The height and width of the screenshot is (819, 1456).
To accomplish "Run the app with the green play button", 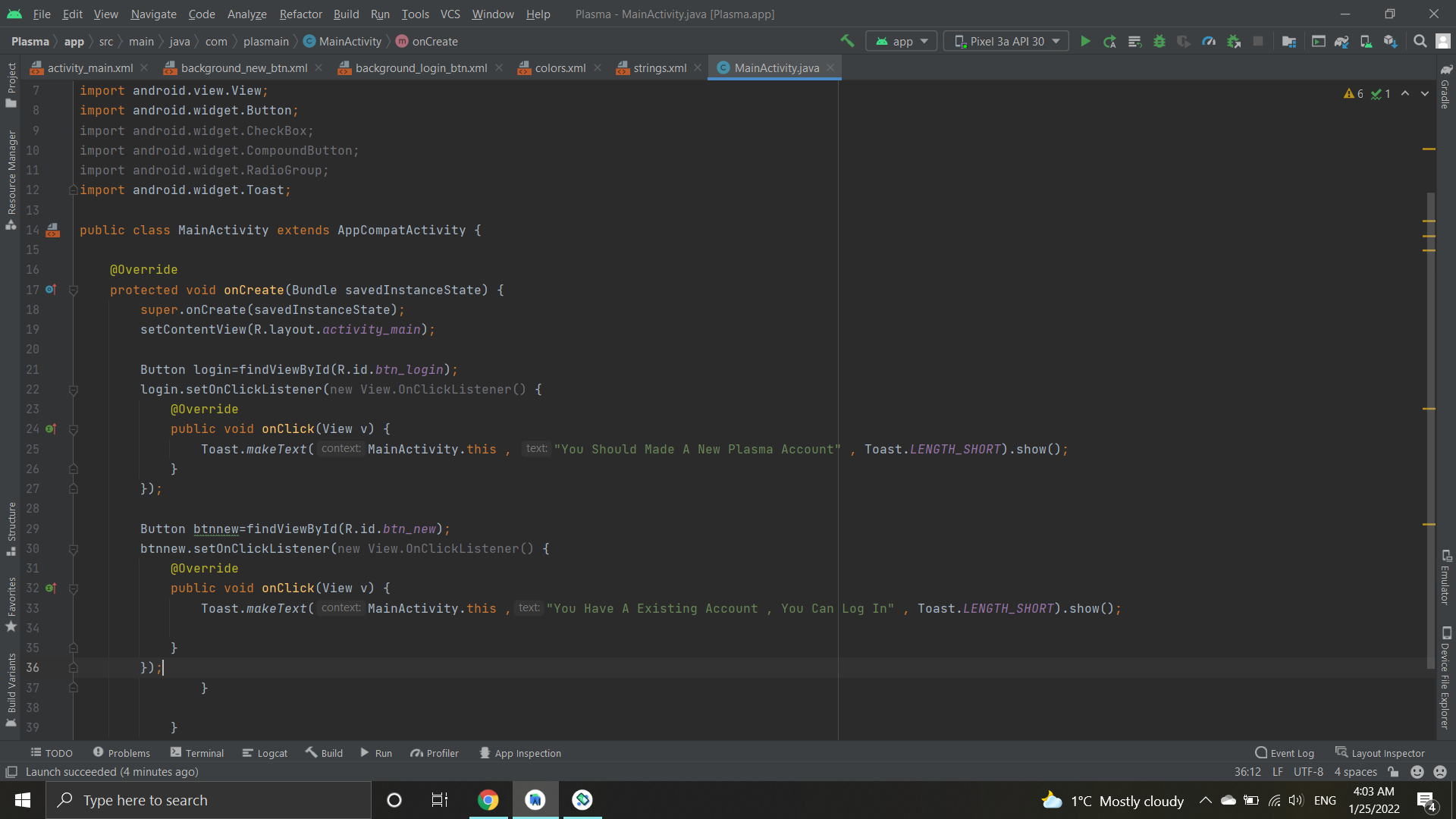I will [1085, 41].
